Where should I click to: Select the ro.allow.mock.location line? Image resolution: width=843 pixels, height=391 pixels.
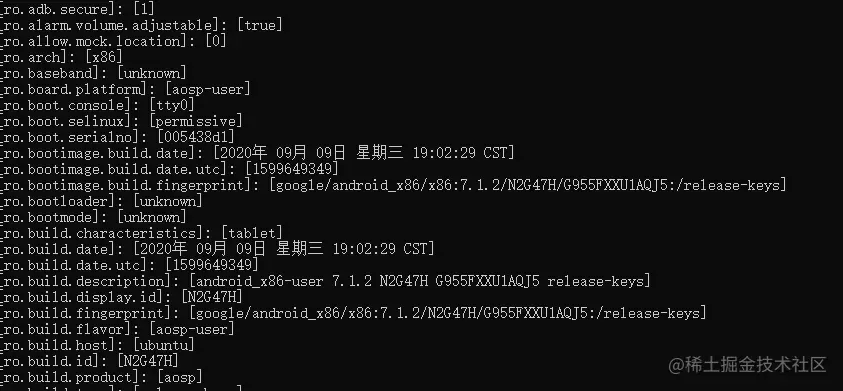(x=113, y=41)
